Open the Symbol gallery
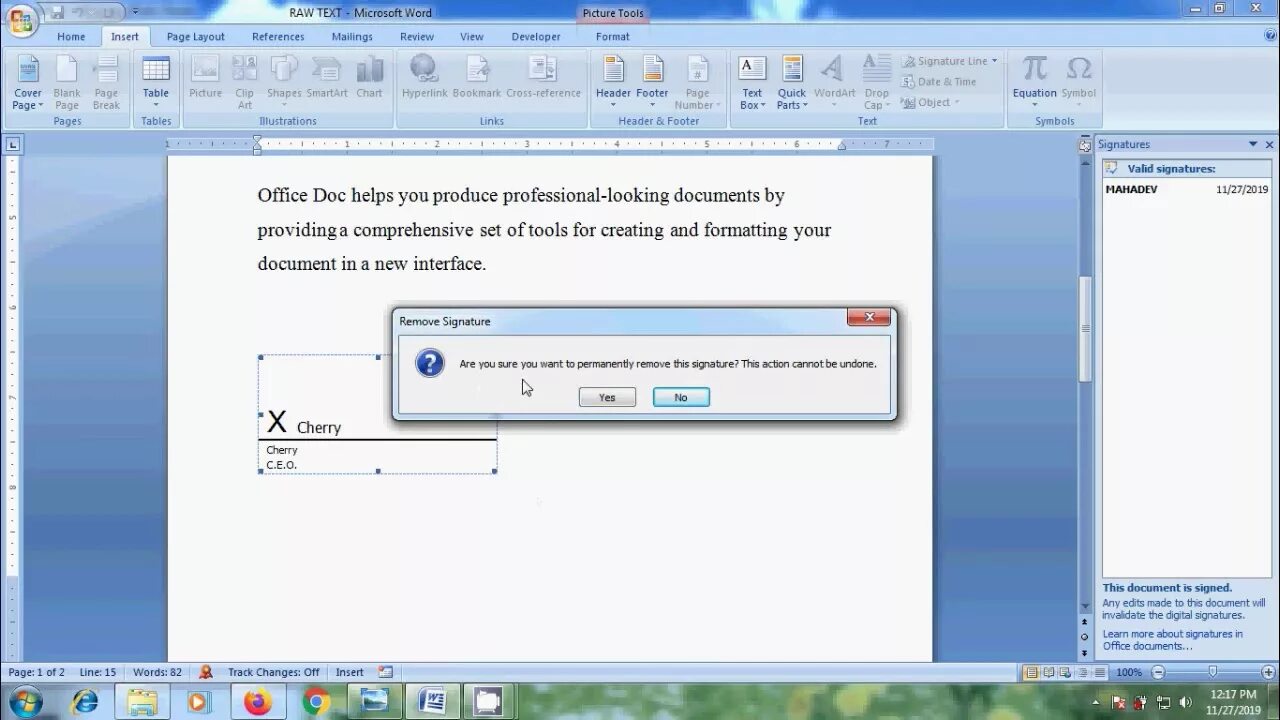1280x720 pixels. coord(1078,83)
